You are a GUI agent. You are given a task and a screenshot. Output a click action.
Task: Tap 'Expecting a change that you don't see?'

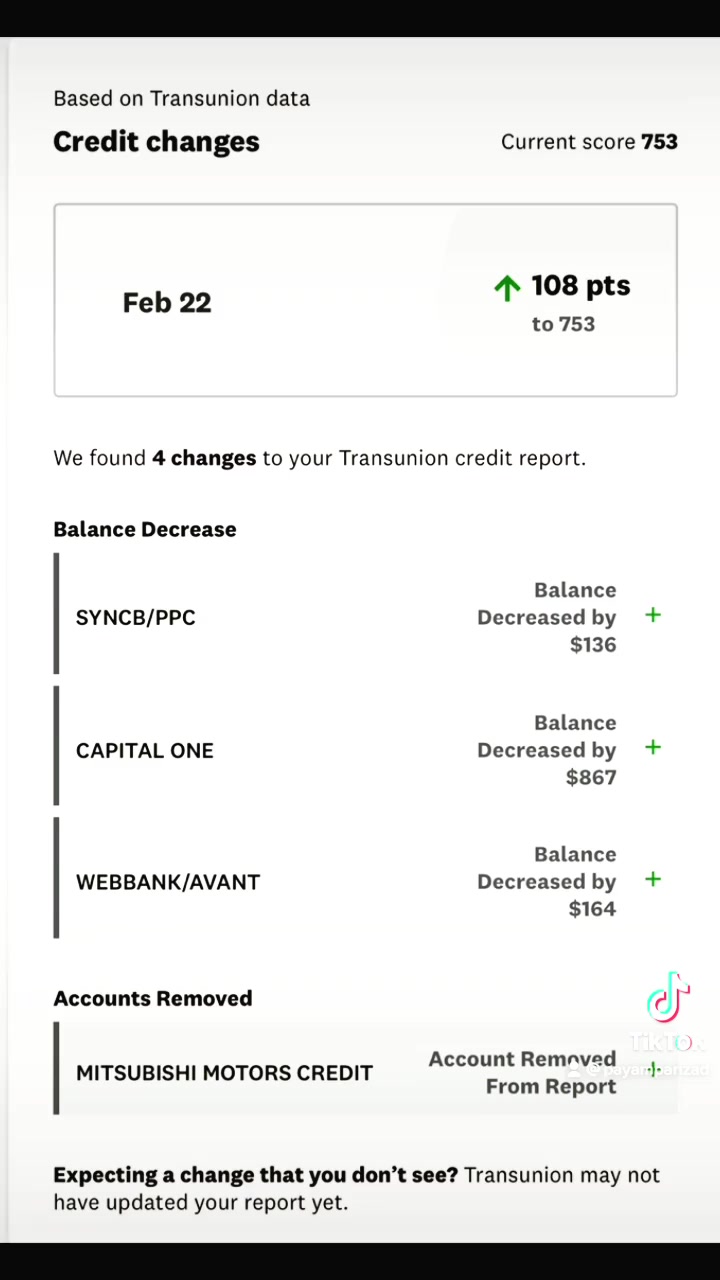(x=255, y=1175)
